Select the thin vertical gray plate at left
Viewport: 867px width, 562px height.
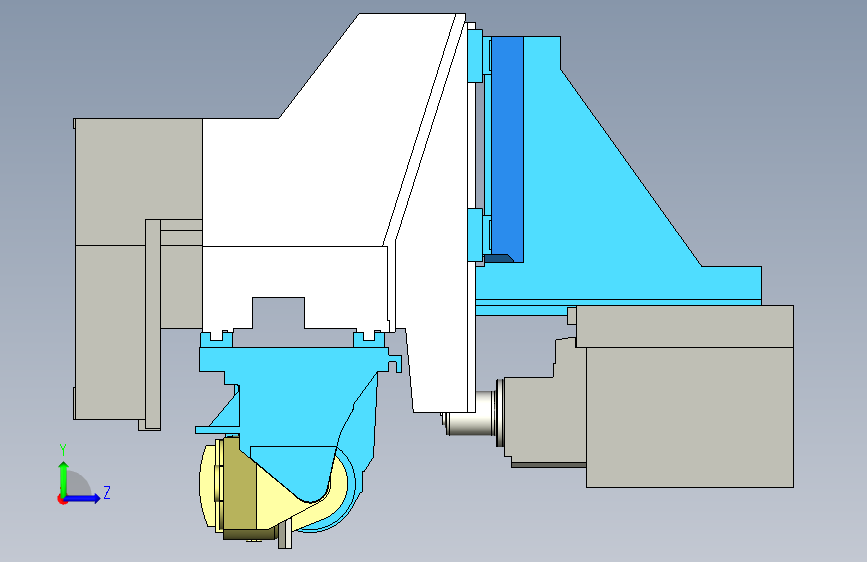click(x=153, y=324)
